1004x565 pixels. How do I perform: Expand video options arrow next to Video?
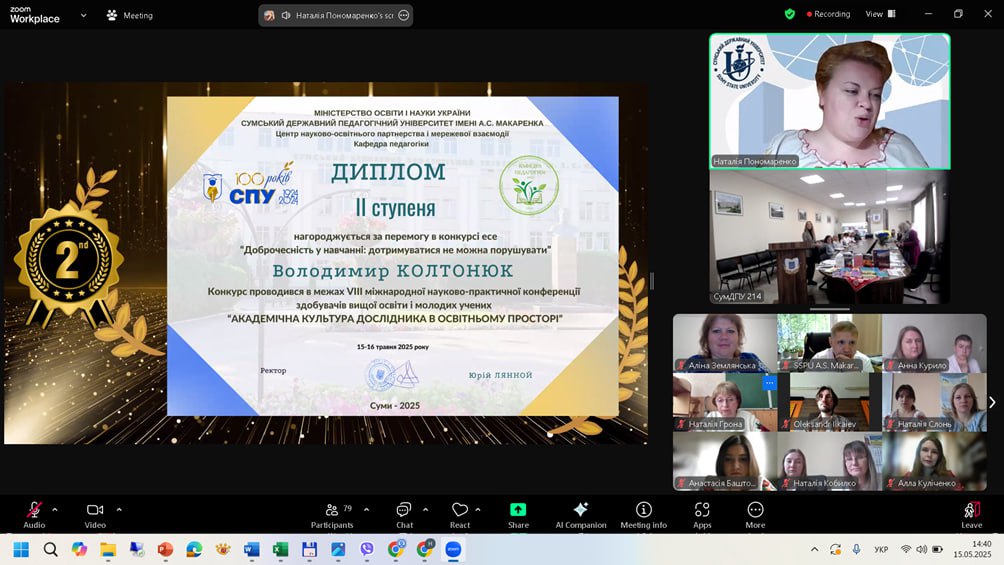(119, 509)
